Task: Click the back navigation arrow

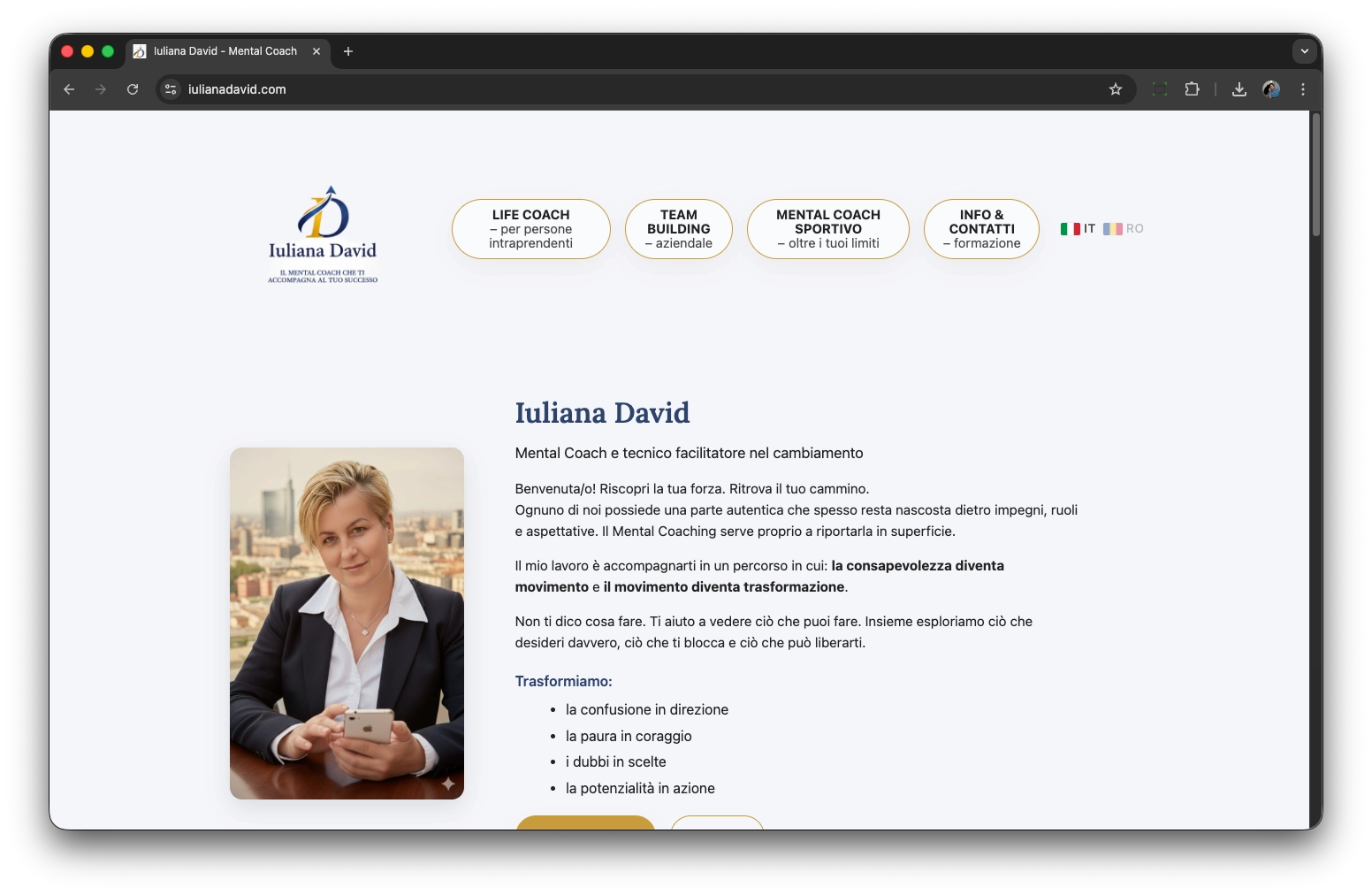Action: [x=69, y=89]
